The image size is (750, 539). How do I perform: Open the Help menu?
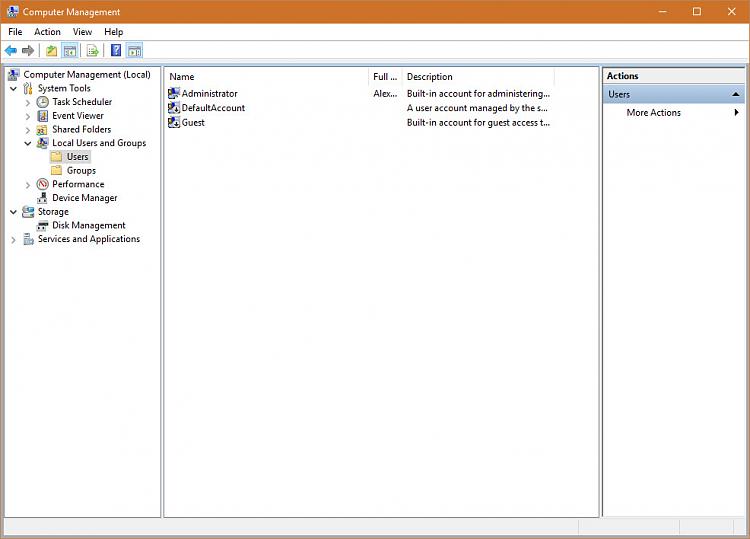[114, 32]
